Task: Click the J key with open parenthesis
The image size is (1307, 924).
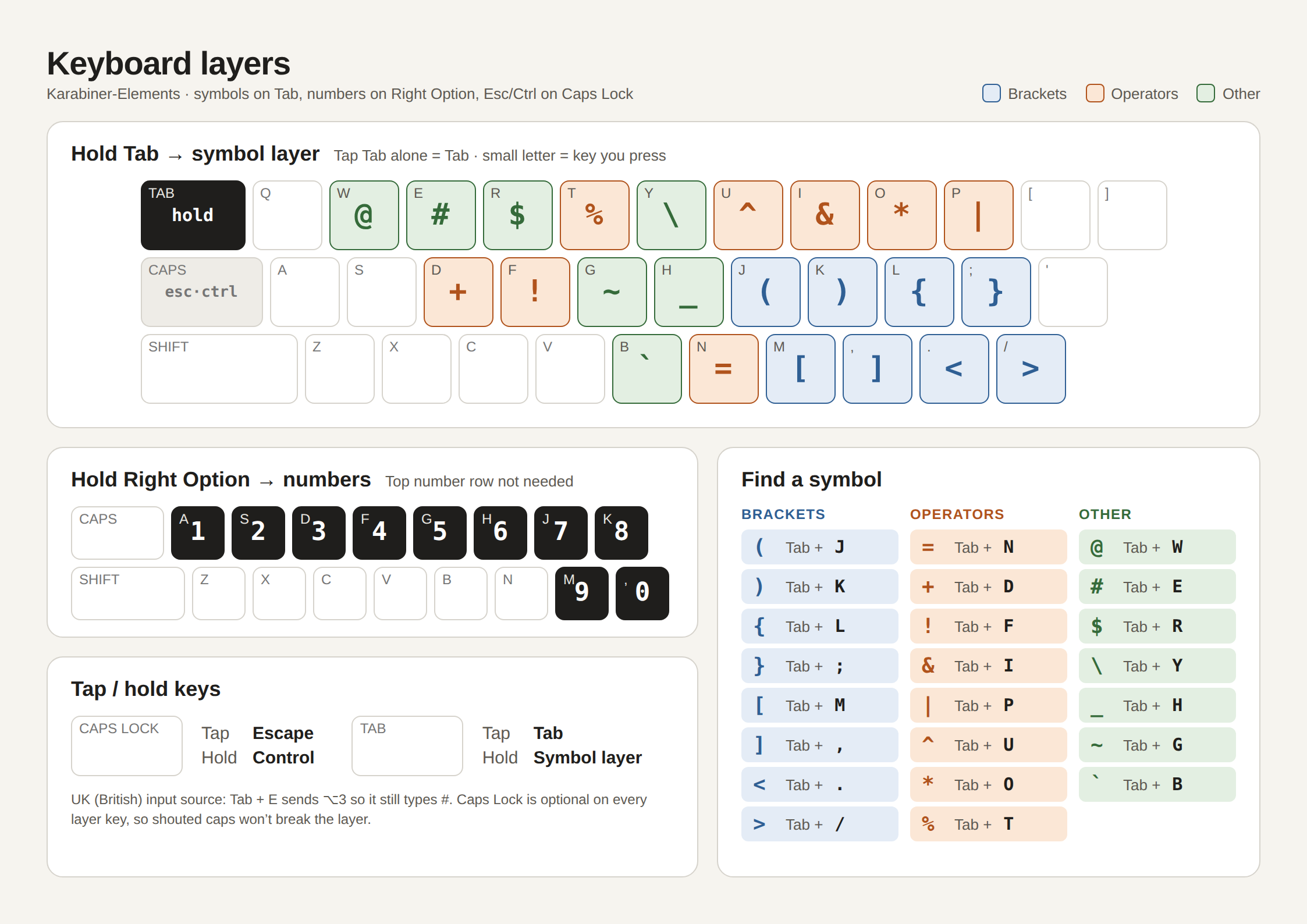Action: (x=765, y=292)
